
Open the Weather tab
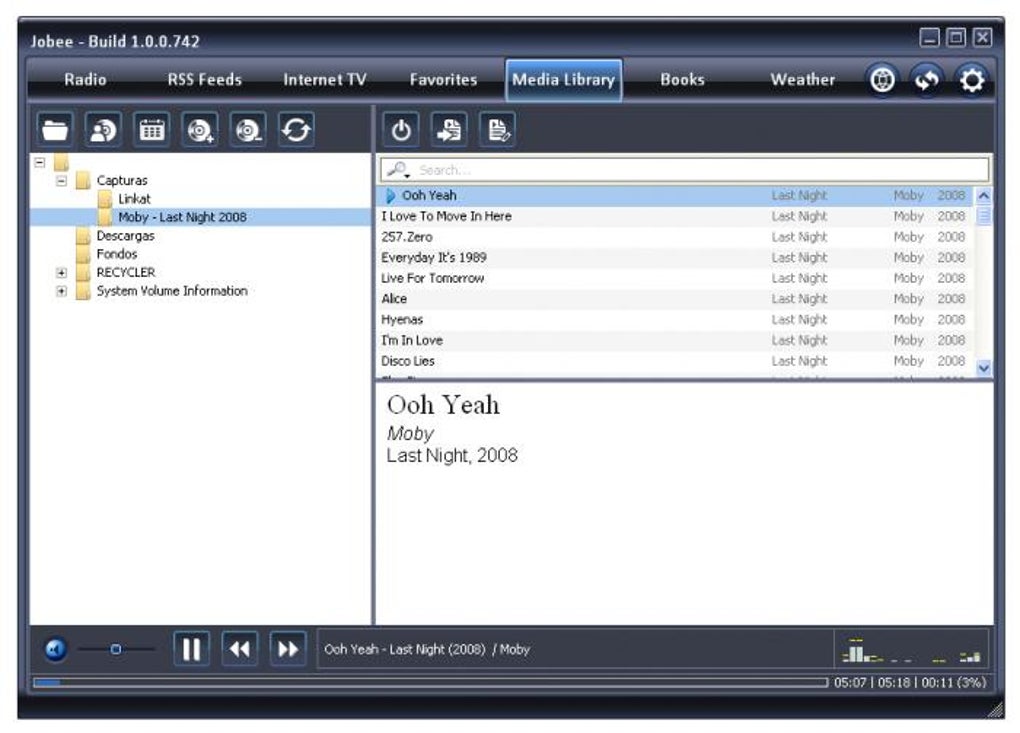pyautogui.click(x=802, y=79)
